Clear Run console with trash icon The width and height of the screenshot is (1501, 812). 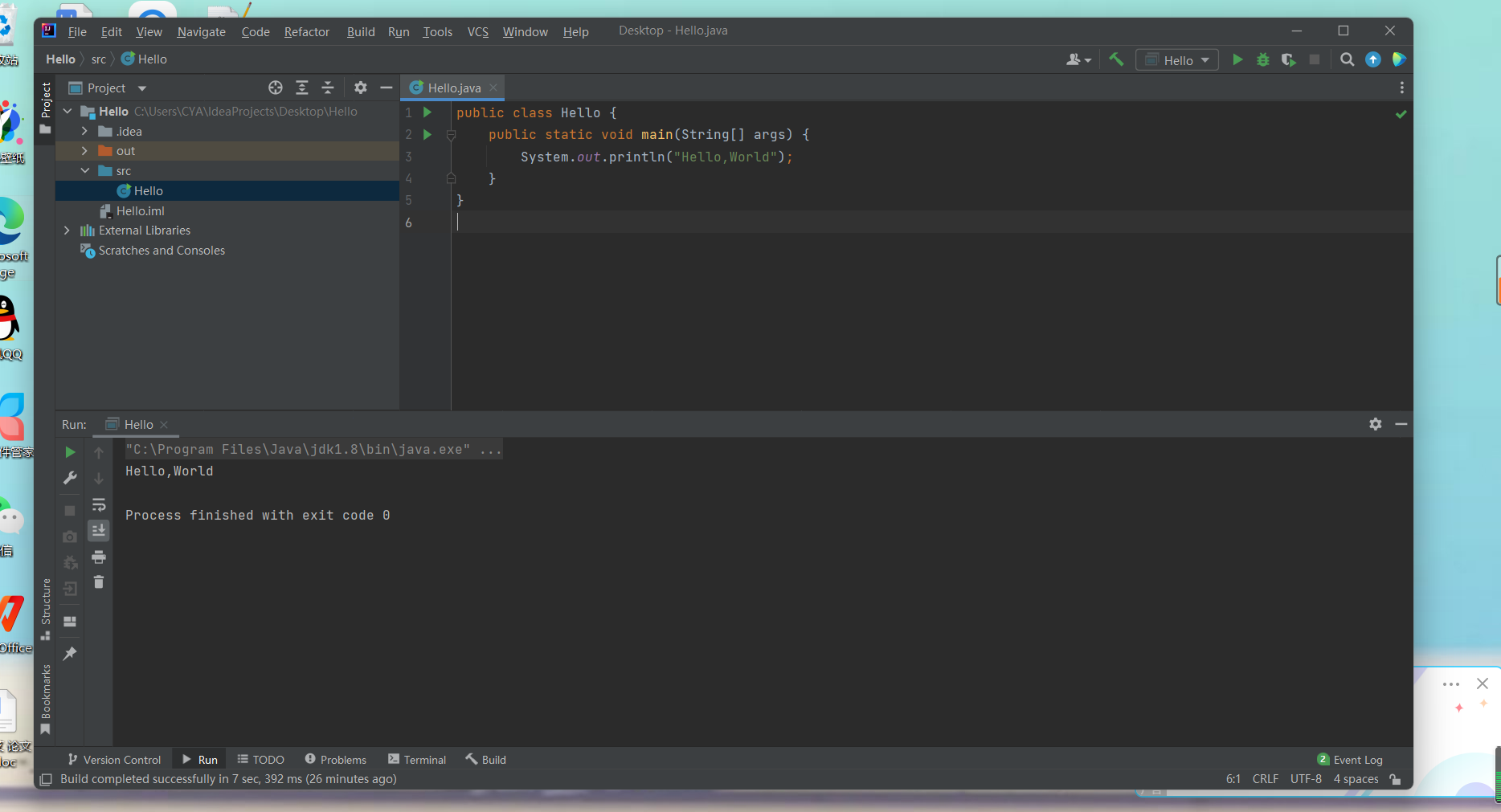click(99, 582)
